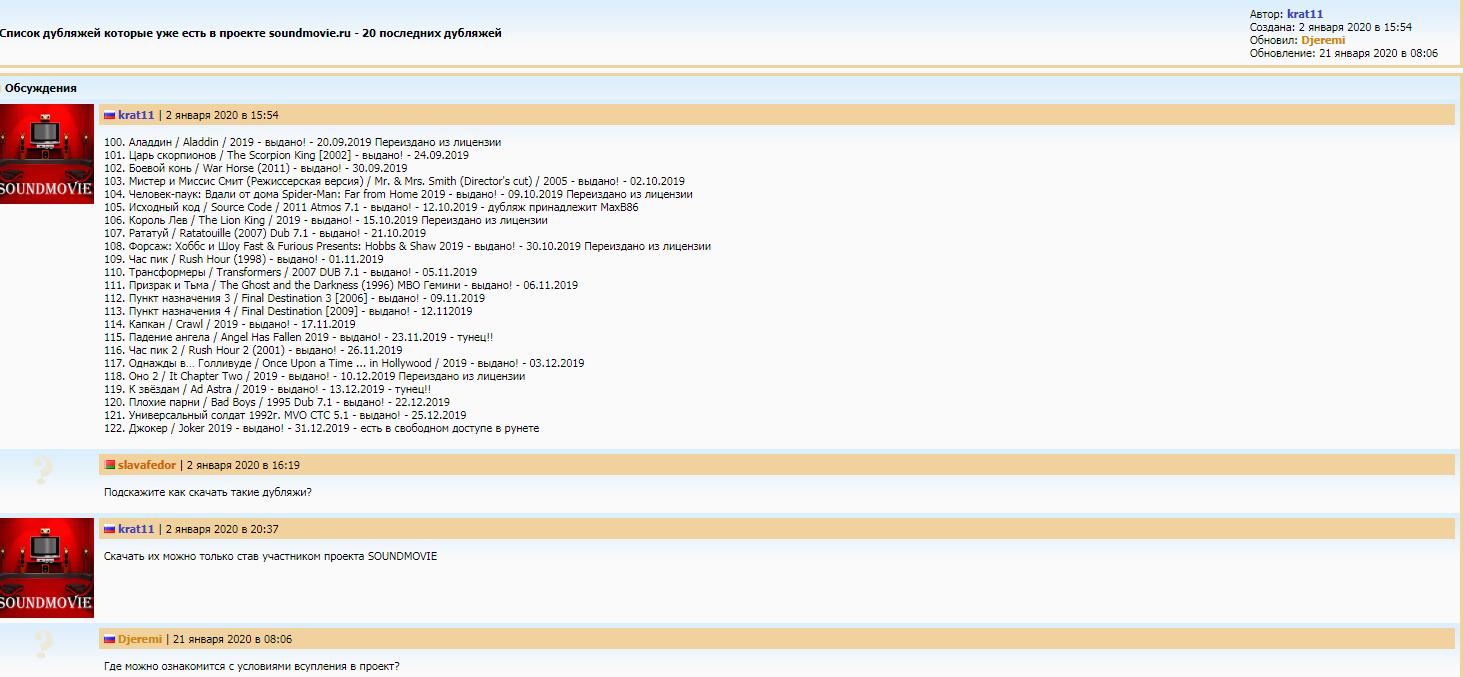Click slavafedor's question about downloading dubs
Image resolution: width=1463 pixels, height=677 pixels.
pos(207,492)
